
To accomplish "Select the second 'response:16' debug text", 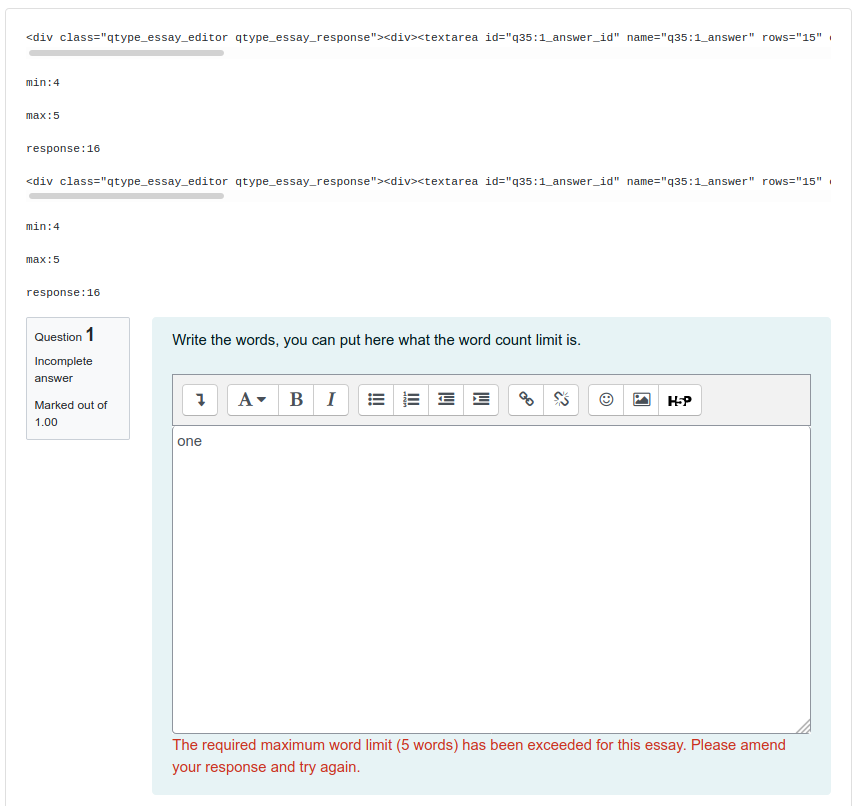I will click(63, 293).
